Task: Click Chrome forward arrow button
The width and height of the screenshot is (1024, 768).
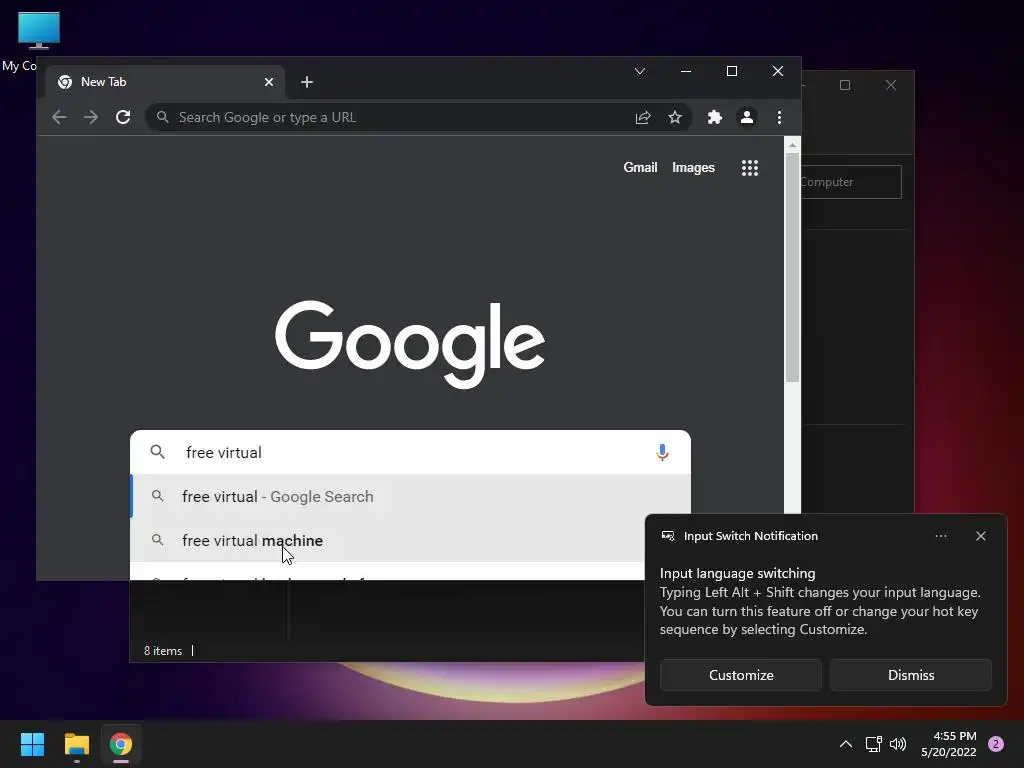Action: click(91, 117)
